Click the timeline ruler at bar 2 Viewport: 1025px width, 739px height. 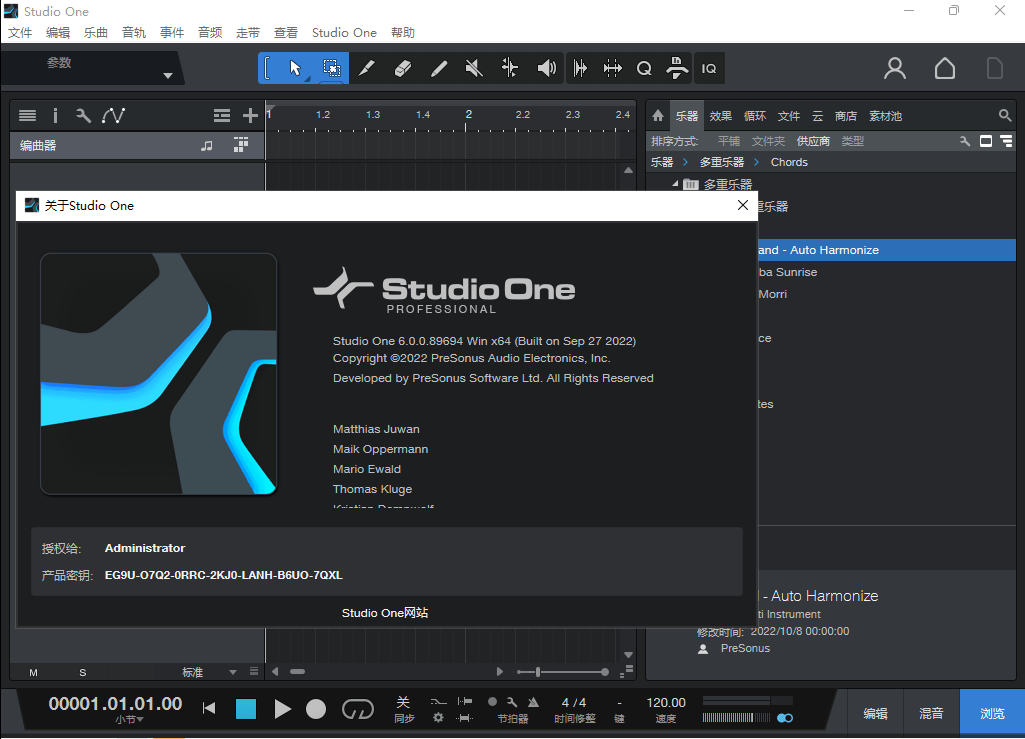(468, 114)
